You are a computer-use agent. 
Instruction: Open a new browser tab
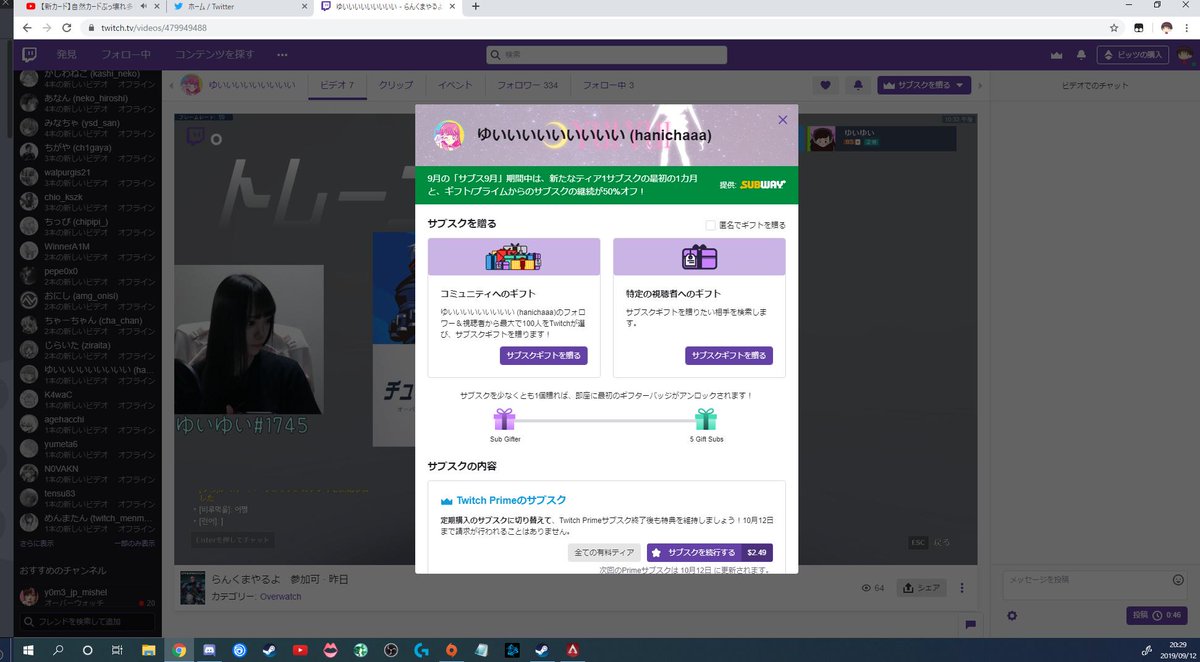475,6
